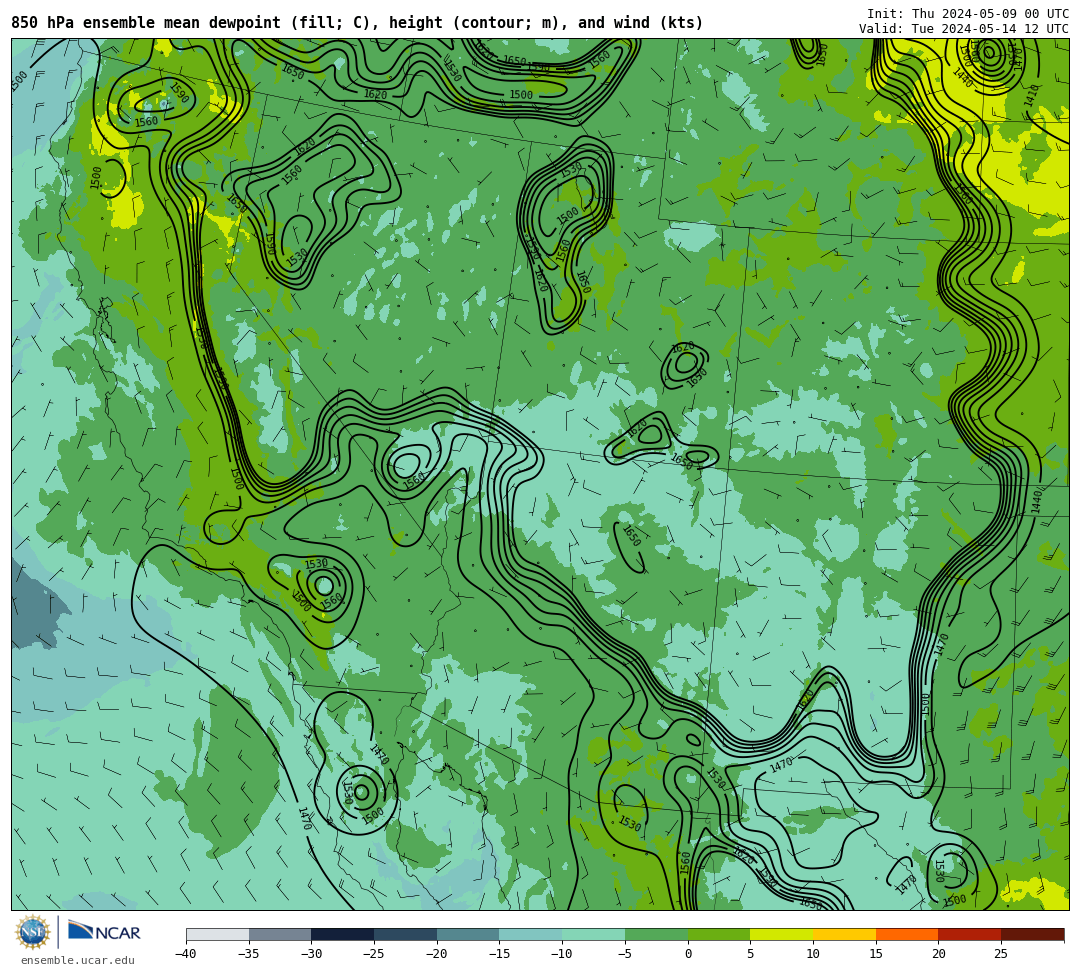Click the colorbar label -30
The height and width of the screenshot is (973, 1080).
[x=311, y=954]
